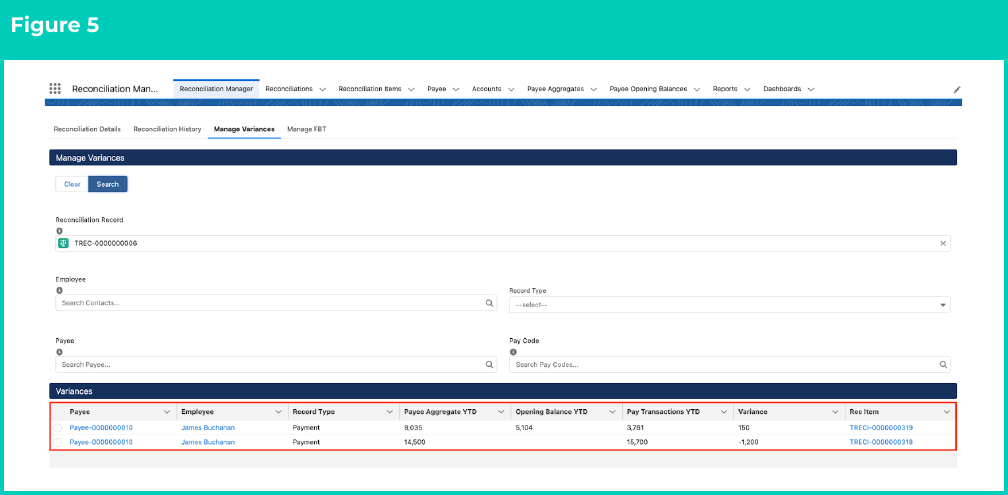Open the Rec Item column header menu
The width and height of the screenshot is (1008, 495).
pyautogui.click(x=947, y=412)
